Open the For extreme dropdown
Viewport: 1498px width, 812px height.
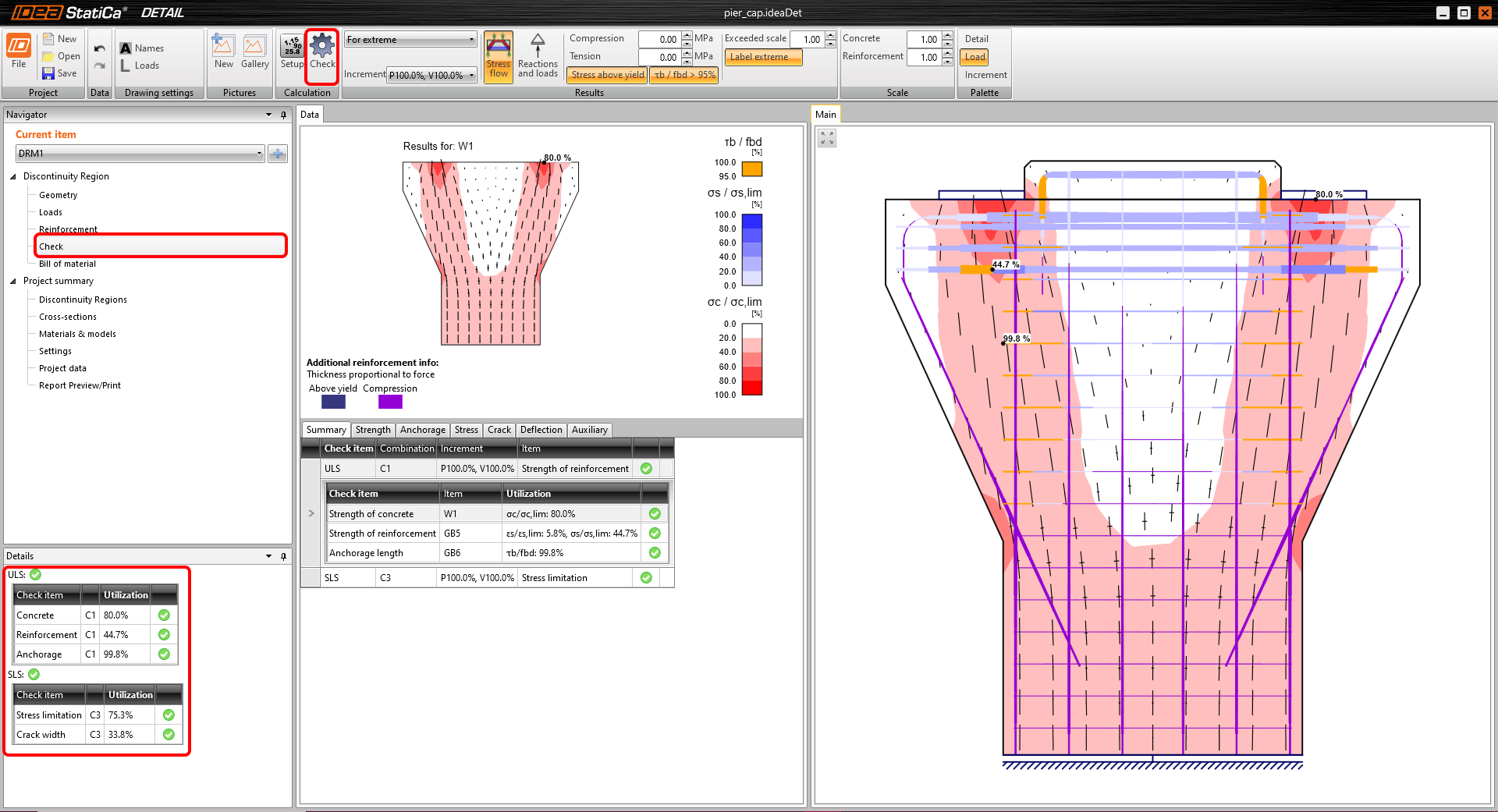(x=410, y=40)
